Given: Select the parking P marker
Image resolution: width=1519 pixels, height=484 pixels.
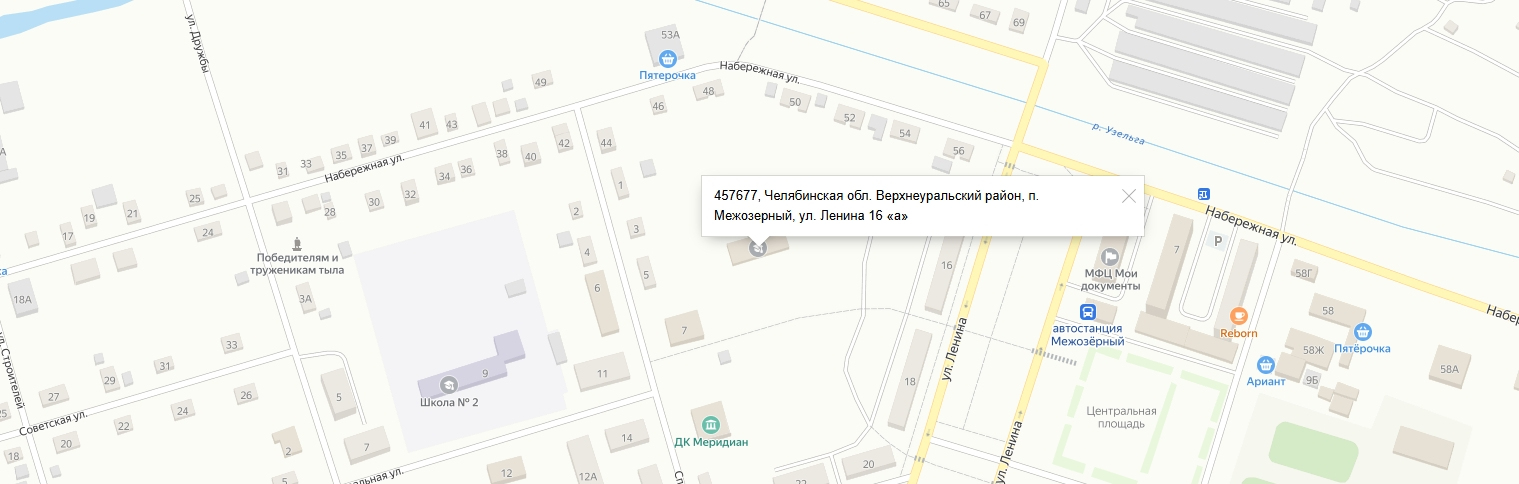Looking at the screenshot, I should coord(1217,240).
